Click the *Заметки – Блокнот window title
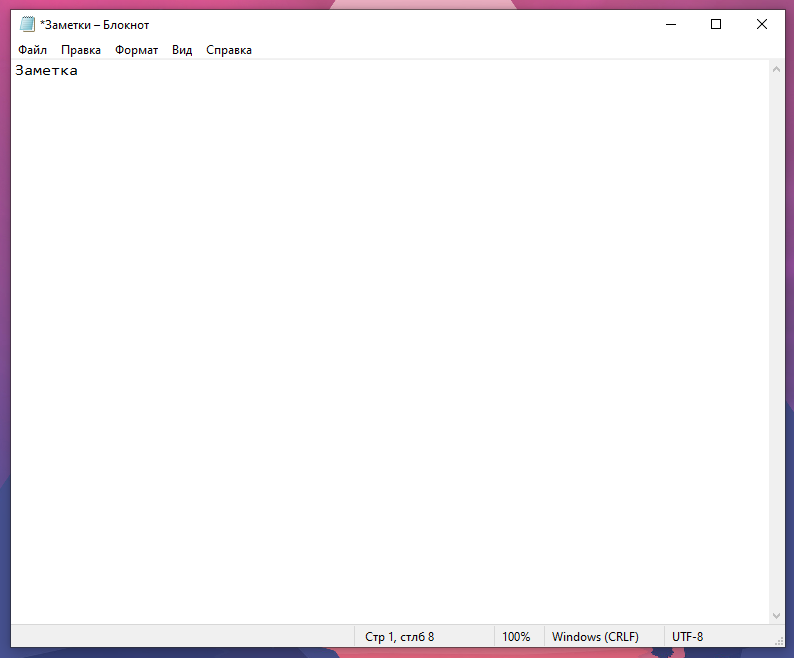Screen dimensions: 794x658 point(94,25)
